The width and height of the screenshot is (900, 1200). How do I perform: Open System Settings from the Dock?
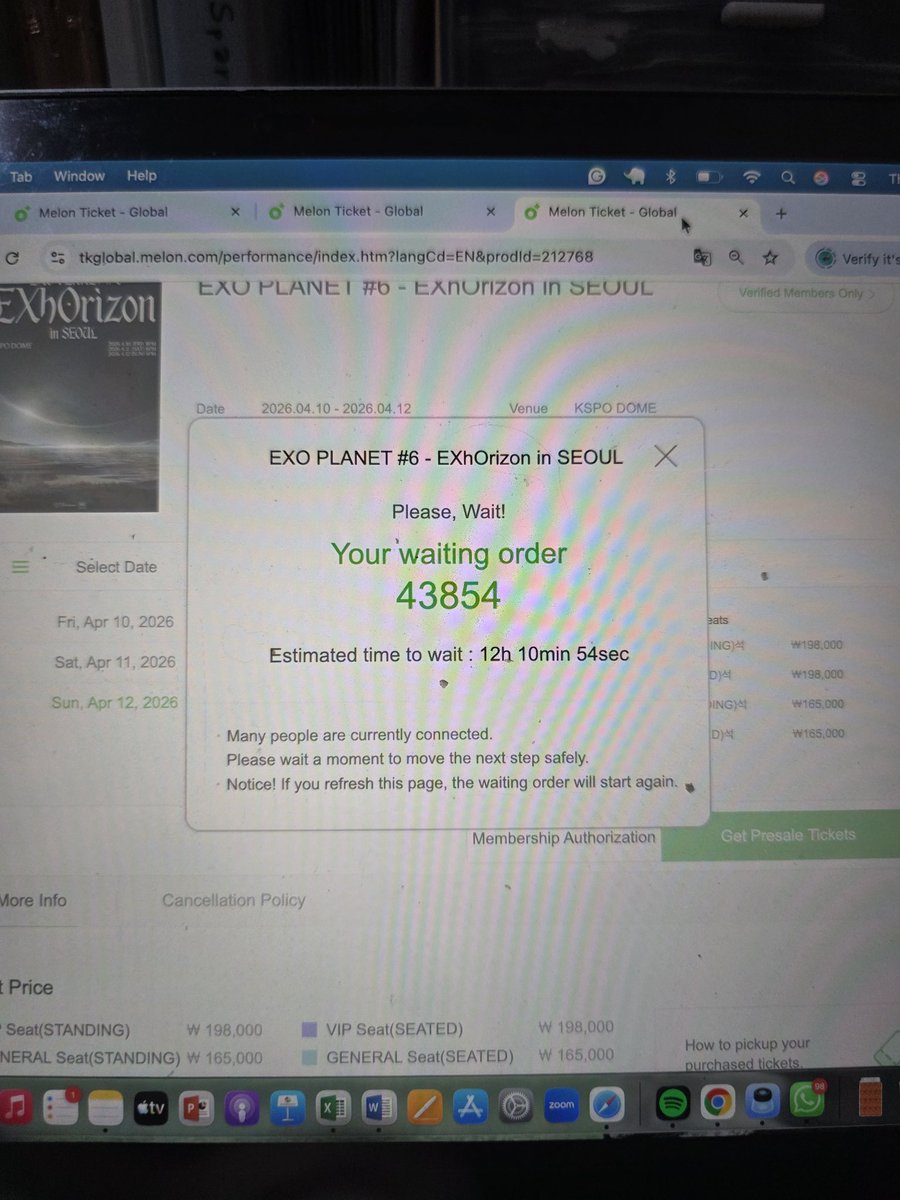[516, 1106]
